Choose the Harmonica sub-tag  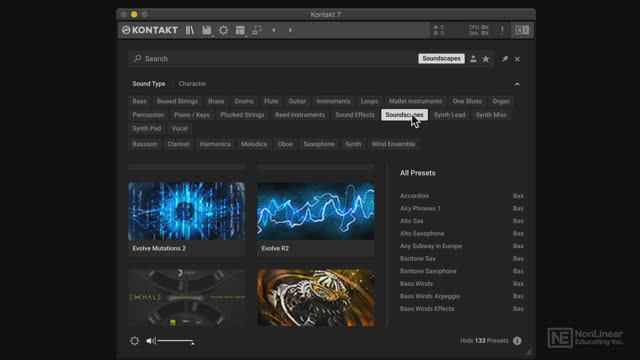215,144
